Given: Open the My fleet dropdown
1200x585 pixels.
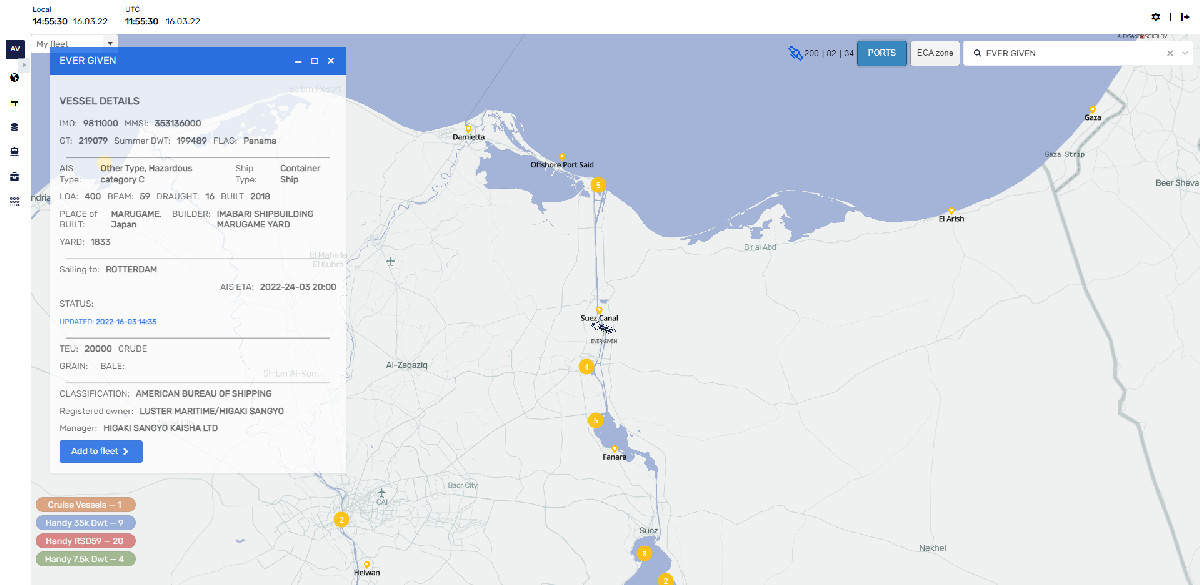Looking at the screenshot, I should (74, 44).
